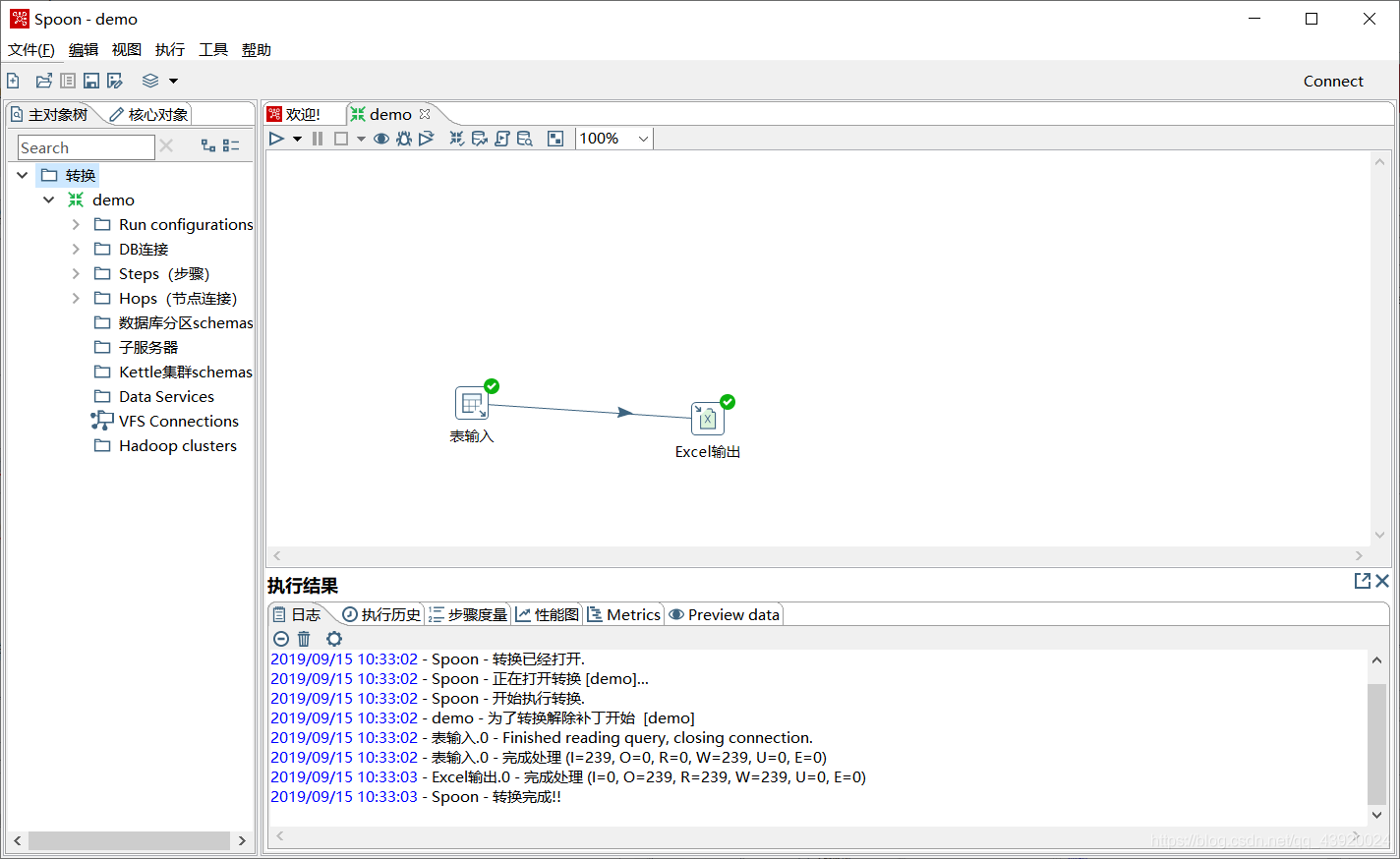Open the 工具 menu
Image resolution: width=1400 pixels, height=859 pixels.
(x=213, y=49)
